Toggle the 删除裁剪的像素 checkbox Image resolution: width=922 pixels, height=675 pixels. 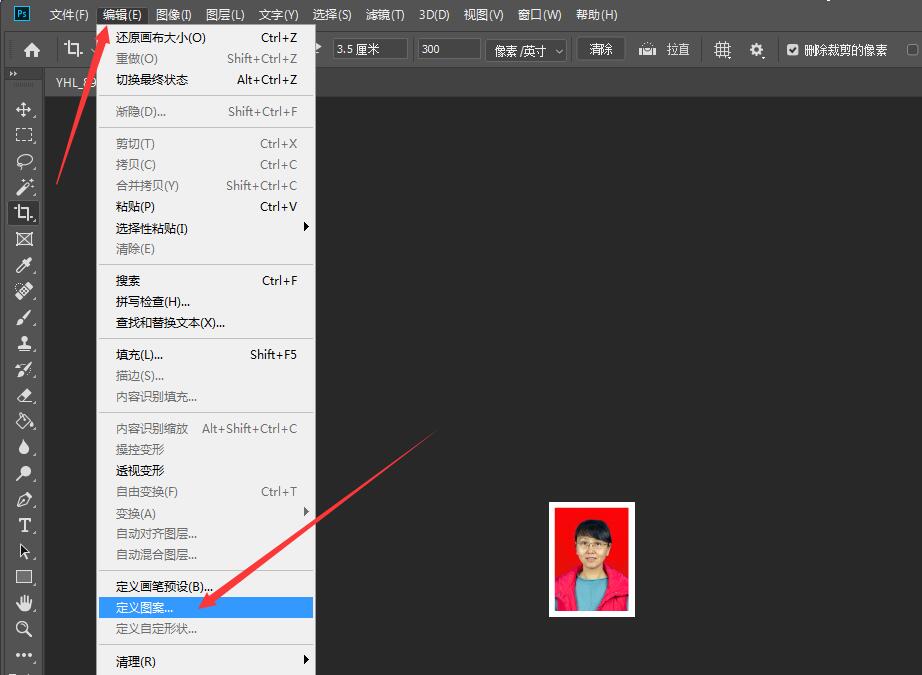pyautogui.click(x=793, y=50)
